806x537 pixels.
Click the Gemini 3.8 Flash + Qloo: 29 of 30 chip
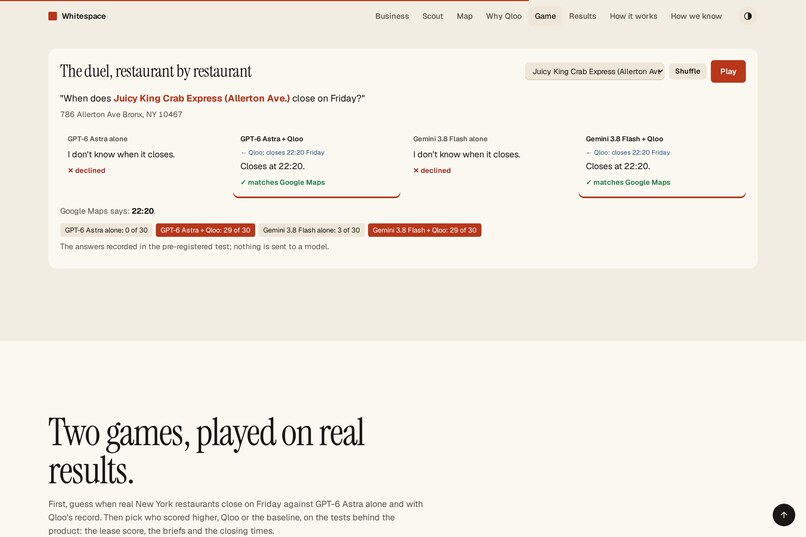tap(425, 230)
